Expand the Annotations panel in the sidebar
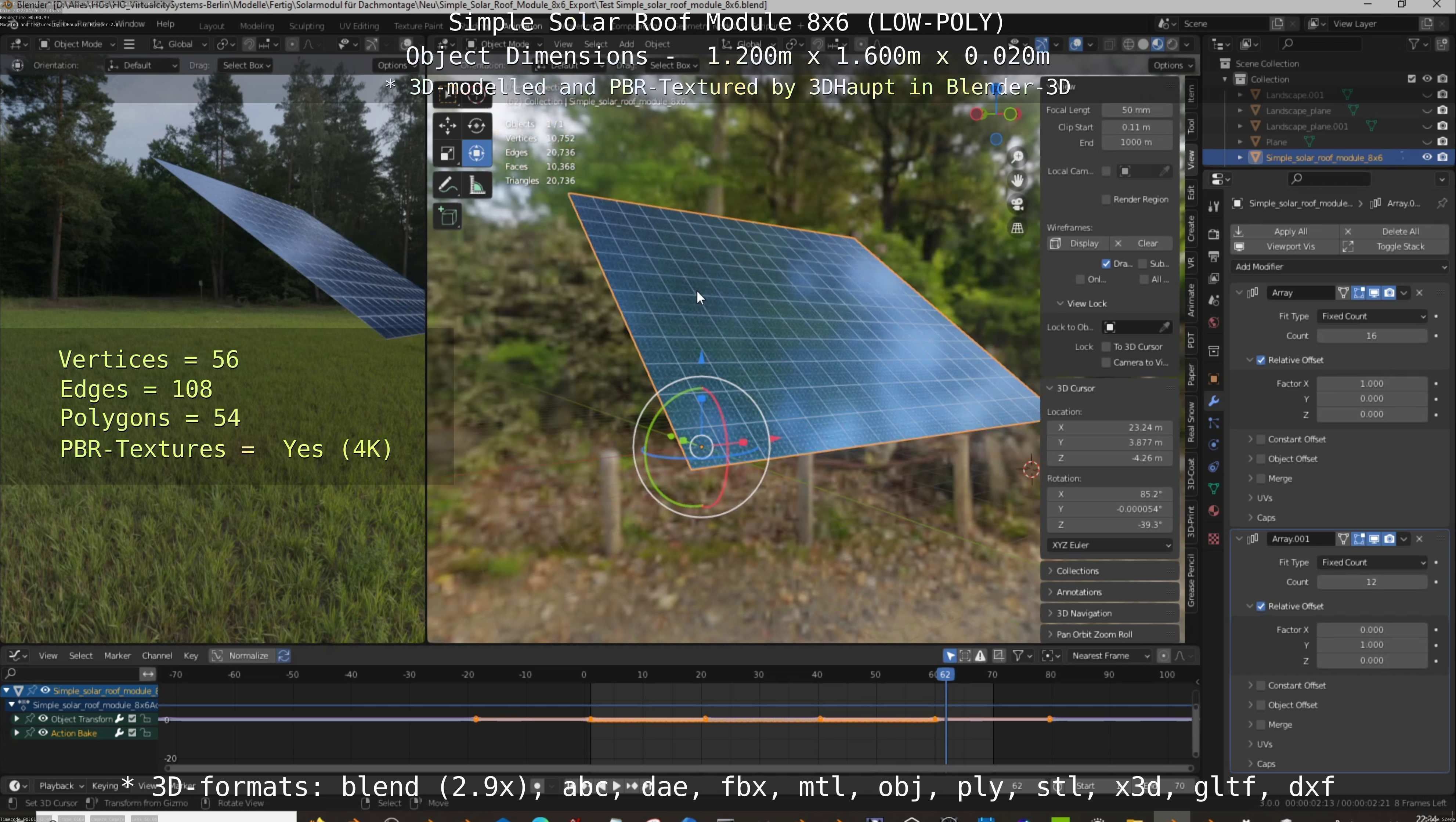The width and height of the screenshot is (1456, 822). tap(1109, 592)
